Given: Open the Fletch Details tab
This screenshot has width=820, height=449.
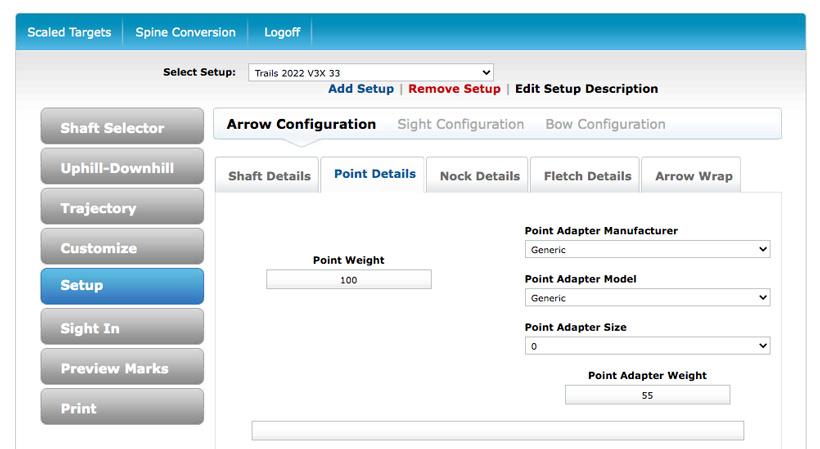Looking at the screenshot, I should 587,176.
